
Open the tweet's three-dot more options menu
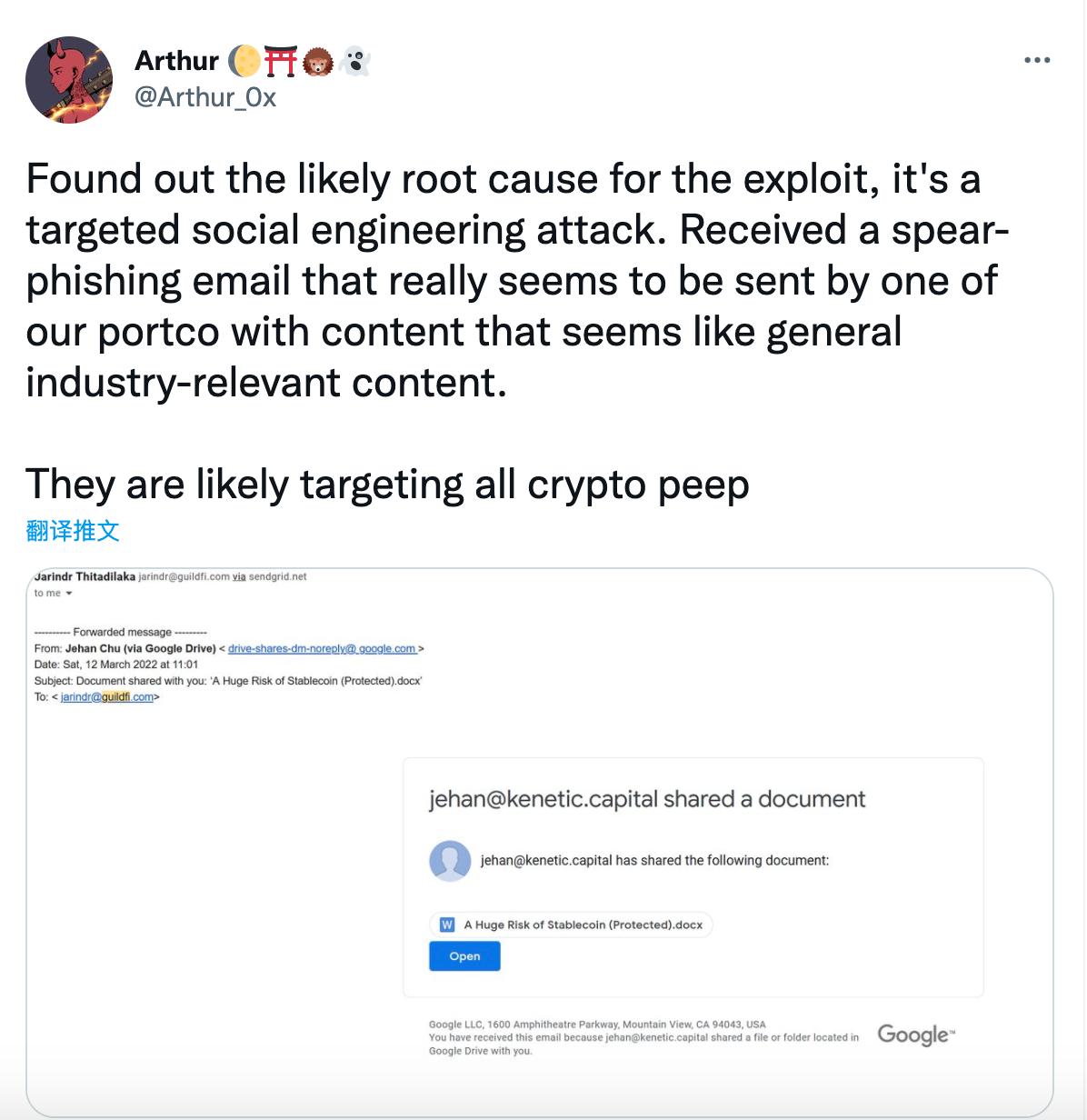1036,61
